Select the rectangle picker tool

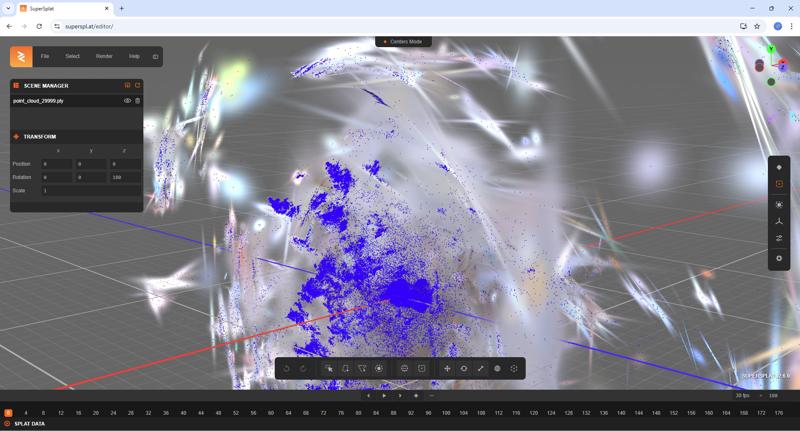pyautogui.click(x=328, y=369)
